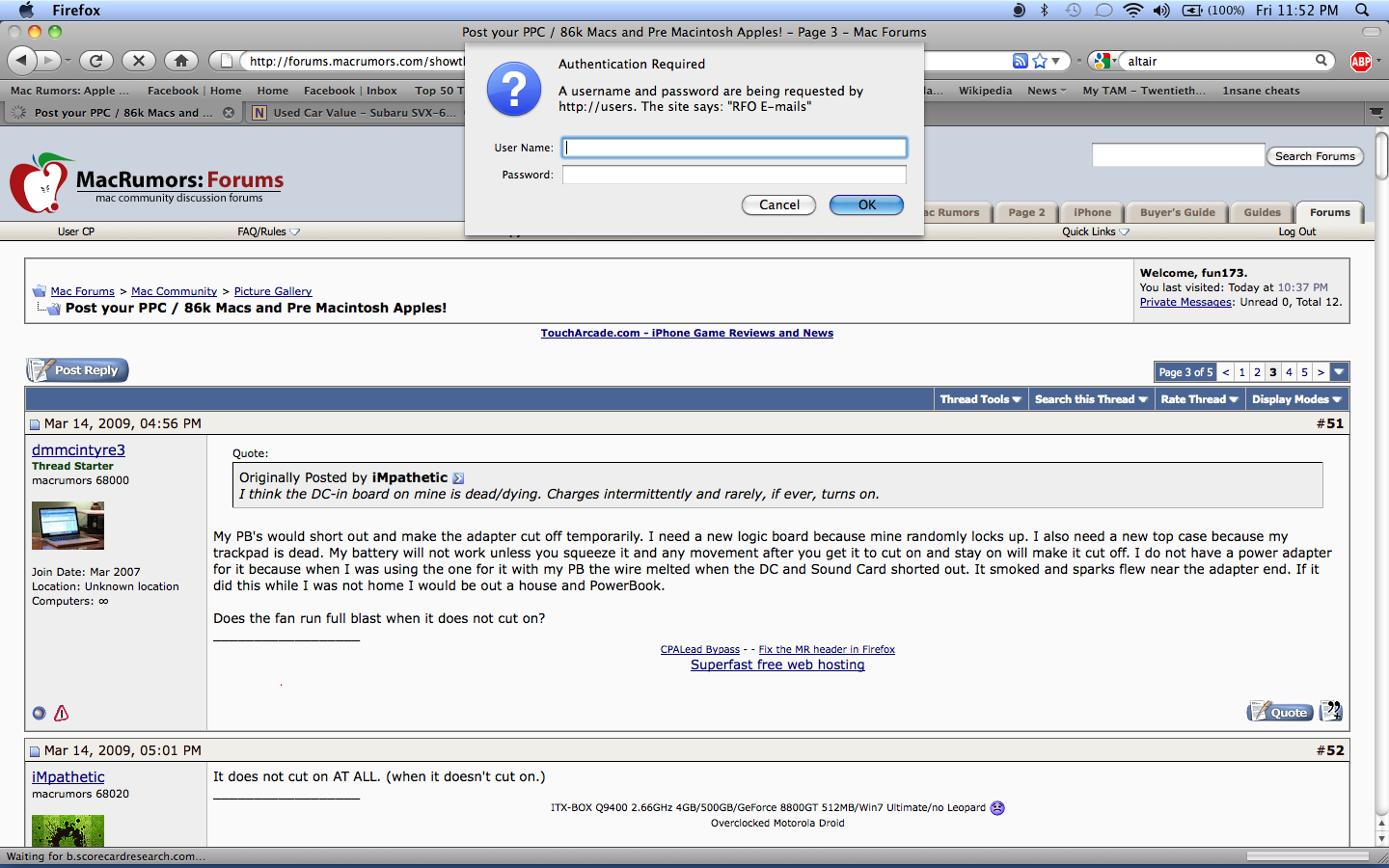
Task: Go to the home page icon
Action: click(181, 61)
